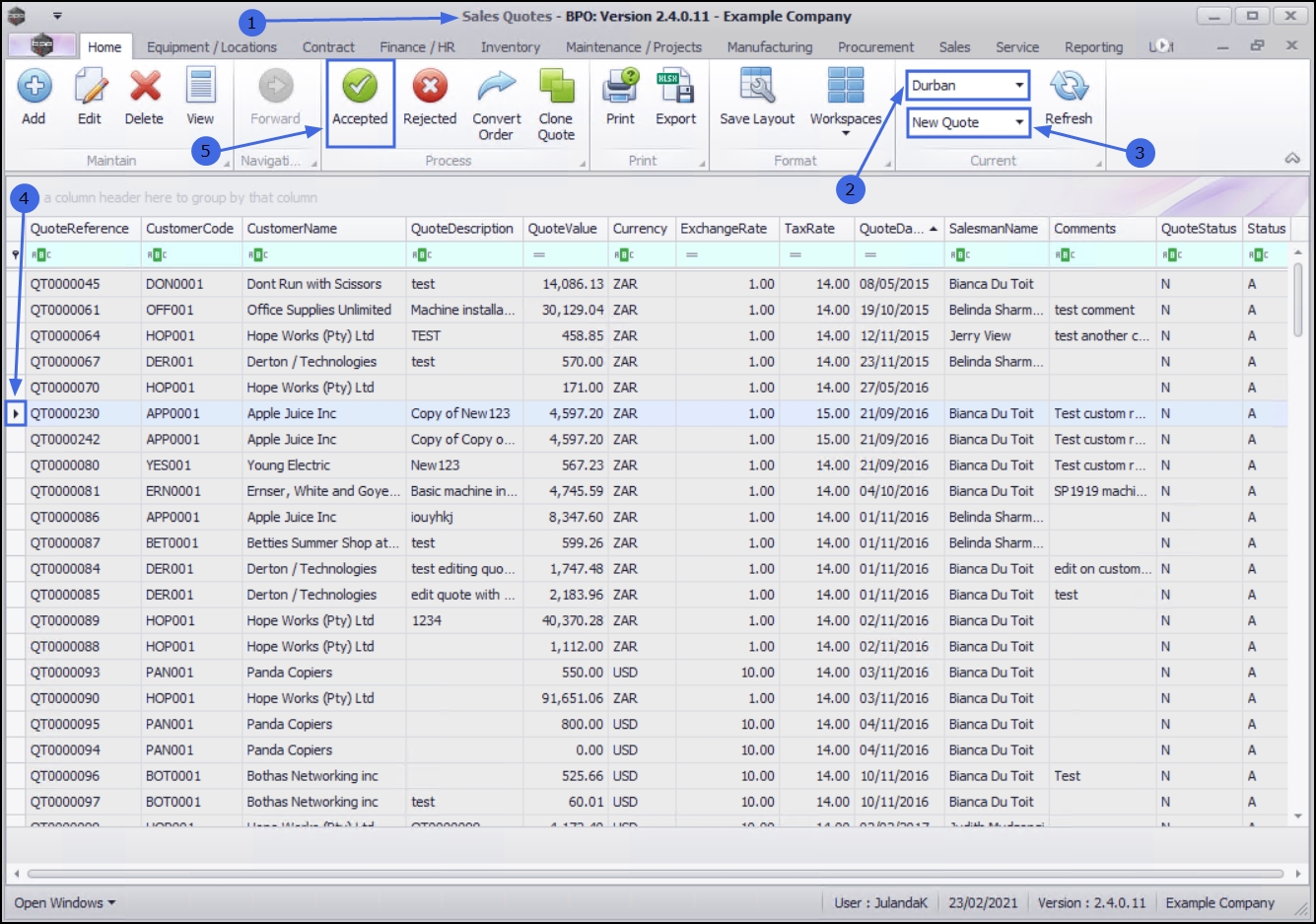The width and height of the screenshot is (1316, 924).
Task: Click the Print icon
Action: click(x=621, y=87)
